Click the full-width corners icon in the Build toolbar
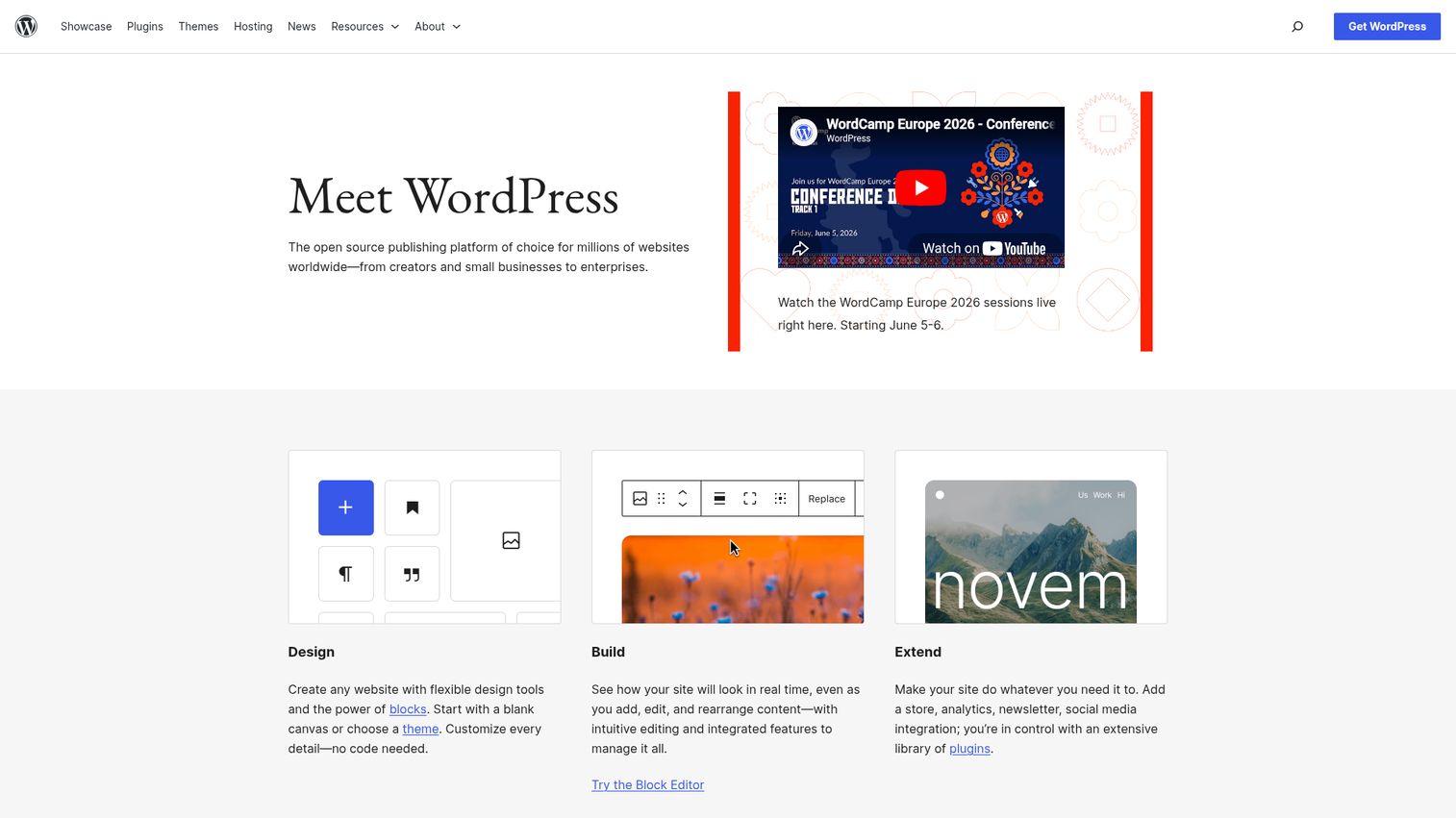The image size is (1456, 818). pyautogui.click(x=750, y=498)
